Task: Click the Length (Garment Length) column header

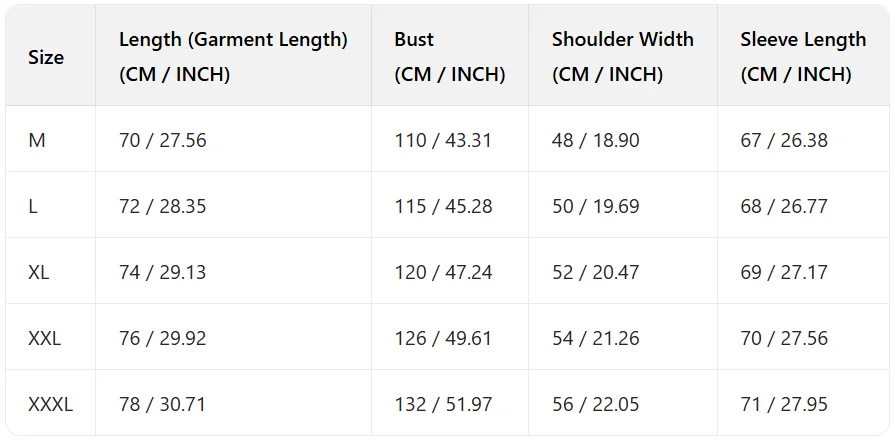Action: [233, 56]
